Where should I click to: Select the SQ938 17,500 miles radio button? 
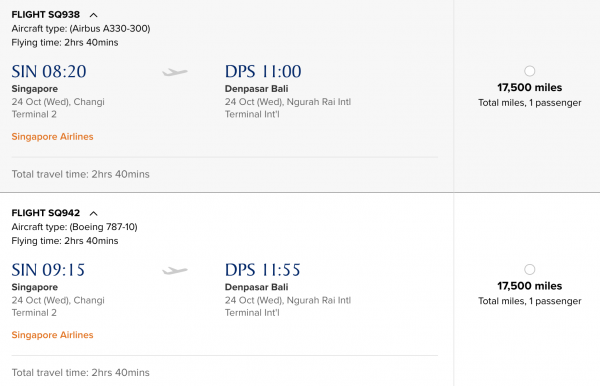[530, 71]
